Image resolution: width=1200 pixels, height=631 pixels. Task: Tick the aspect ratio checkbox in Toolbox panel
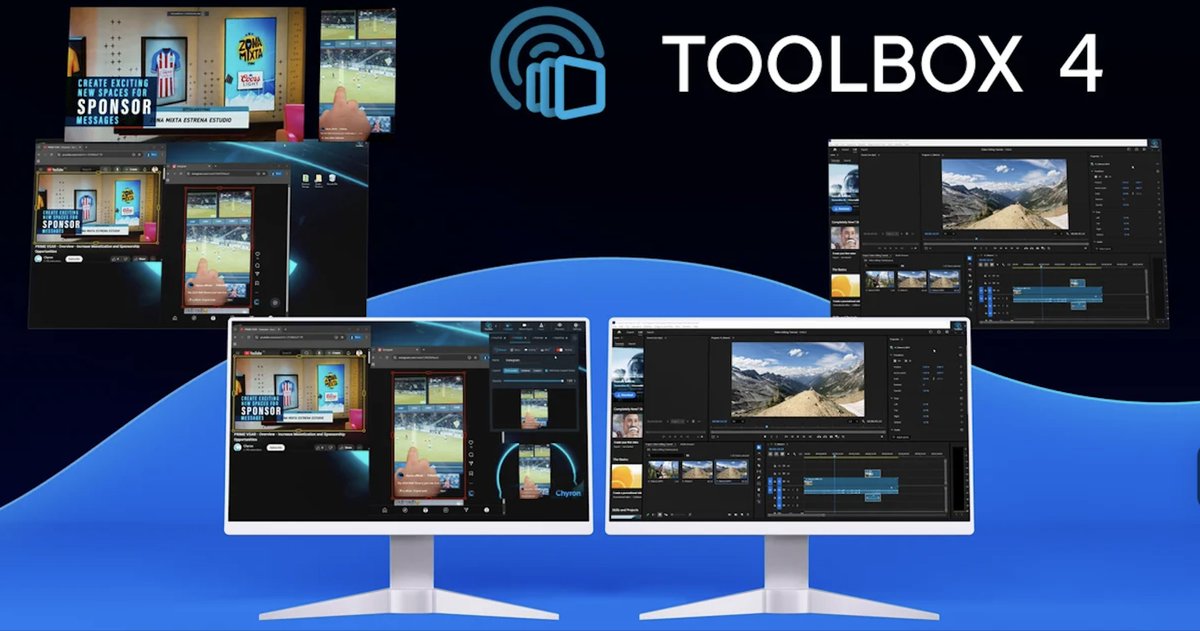[x=547, y=370]
